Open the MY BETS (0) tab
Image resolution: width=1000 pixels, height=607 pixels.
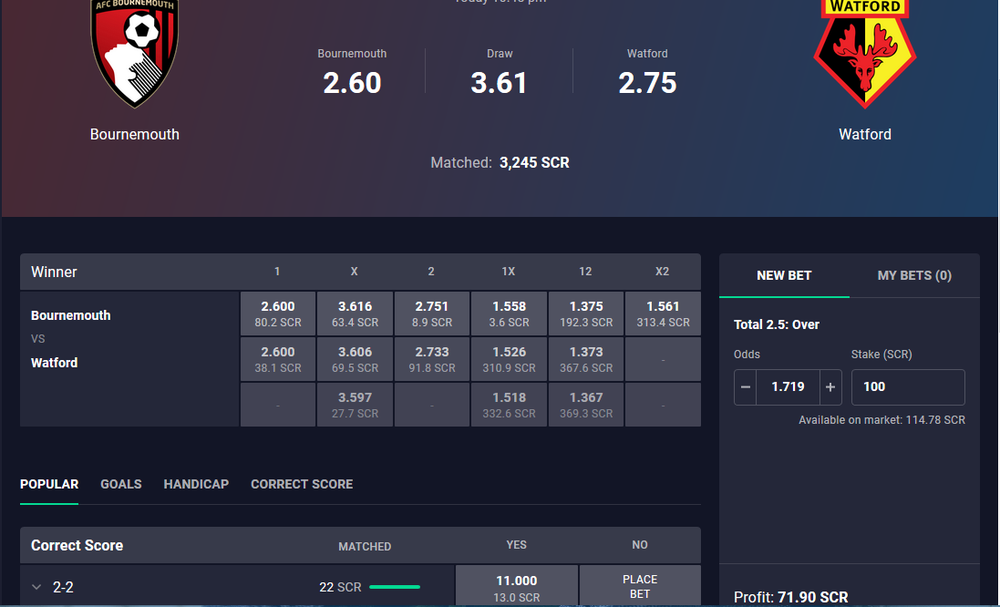point(915,275)
